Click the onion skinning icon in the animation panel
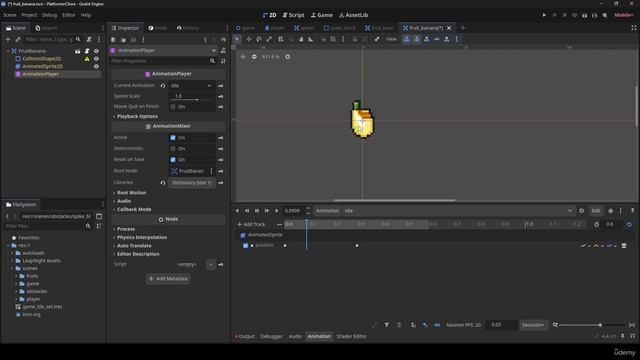The image size is (640, 360). 611,211
